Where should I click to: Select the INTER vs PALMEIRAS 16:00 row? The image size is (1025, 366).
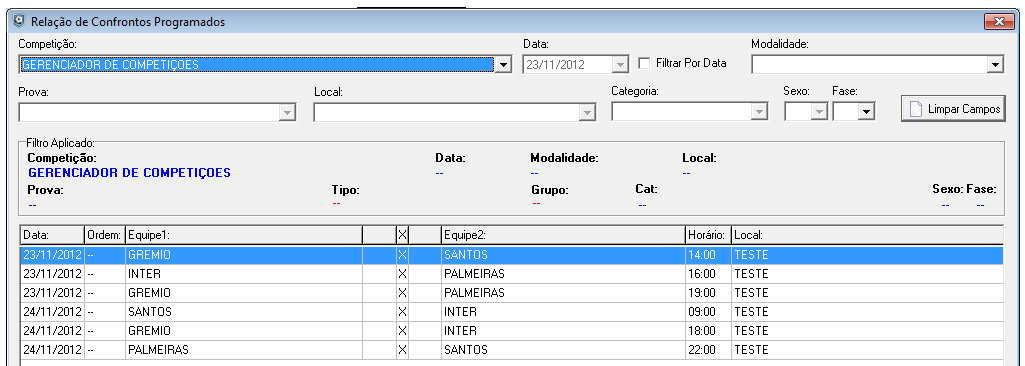tap(512, 274)
